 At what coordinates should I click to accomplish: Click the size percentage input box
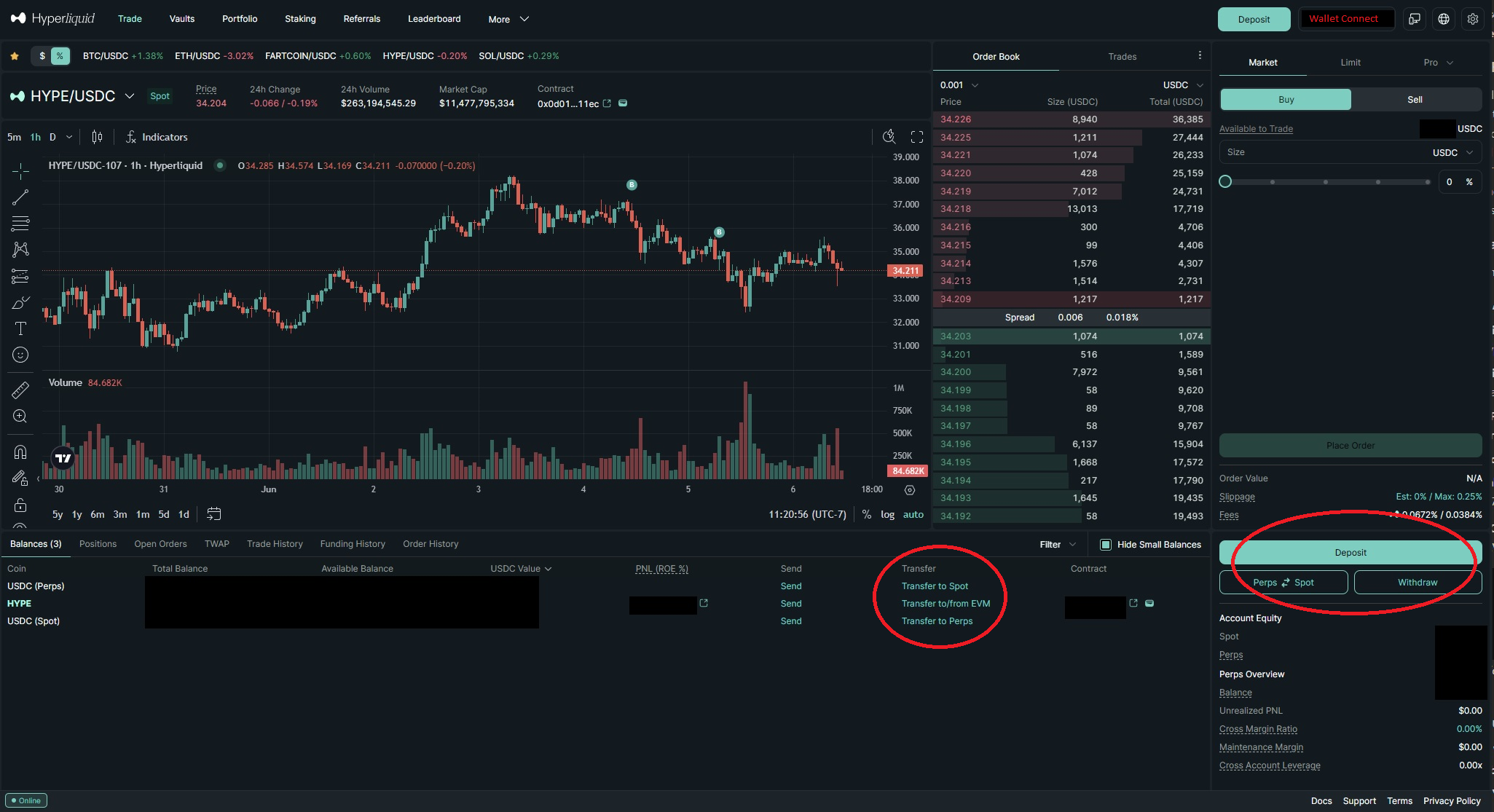click(x=1460, y=182)
